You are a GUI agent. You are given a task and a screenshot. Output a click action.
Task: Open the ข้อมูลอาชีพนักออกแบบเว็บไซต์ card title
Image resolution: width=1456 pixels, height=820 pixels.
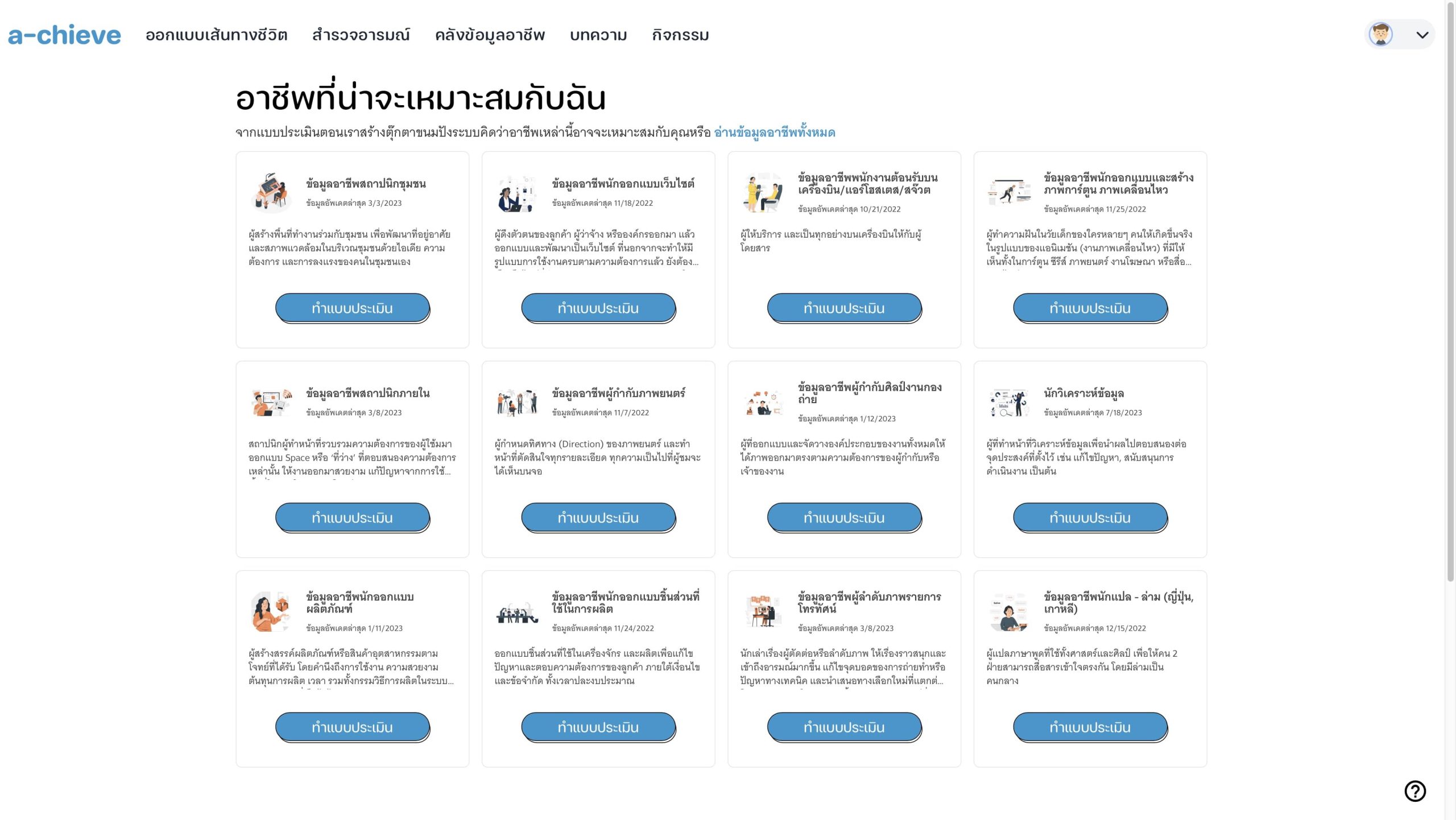click(623, 184)
